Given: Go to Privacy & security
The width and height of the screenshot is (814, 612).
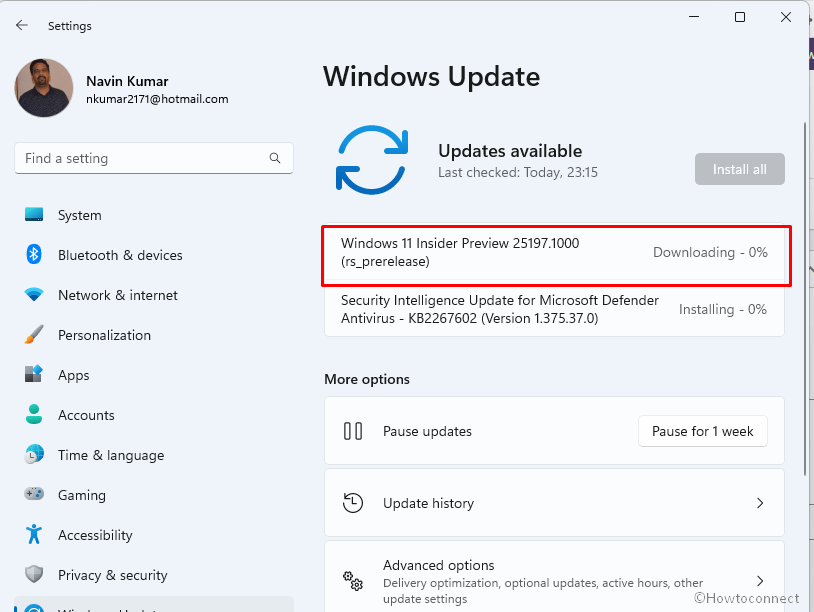Looking at the screenshot, I should pyautogui.click(x=154, y=575).
